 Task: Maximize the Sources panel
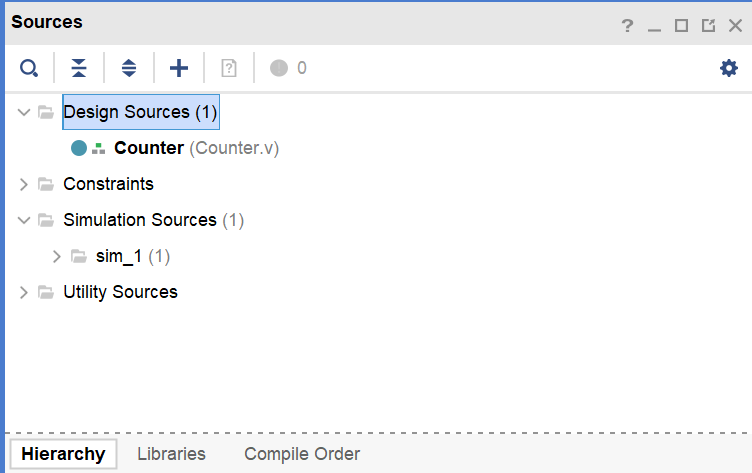tap(681, 26)
